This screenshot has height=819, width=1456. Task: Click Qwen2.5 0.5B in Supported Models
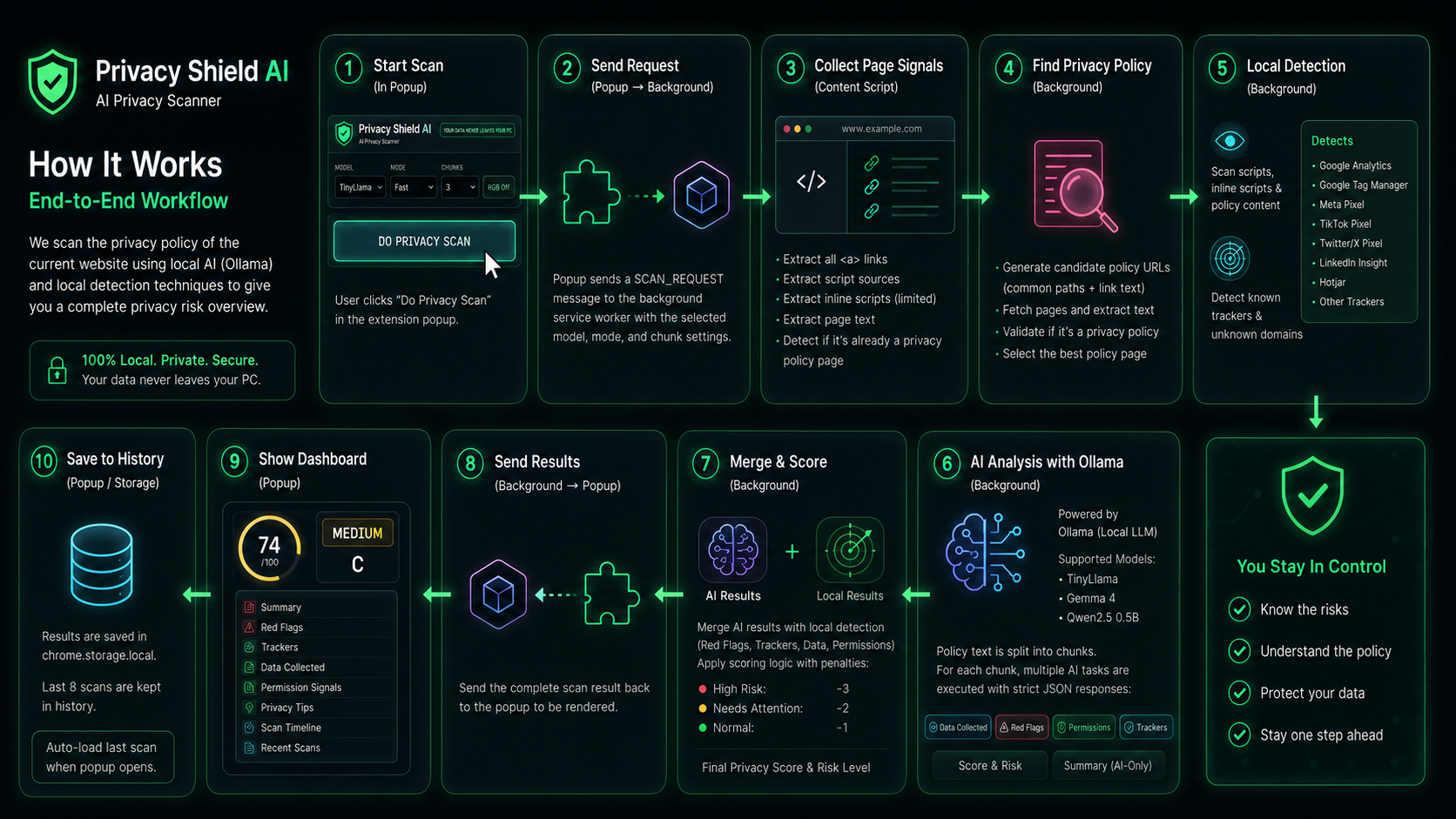1102,617
